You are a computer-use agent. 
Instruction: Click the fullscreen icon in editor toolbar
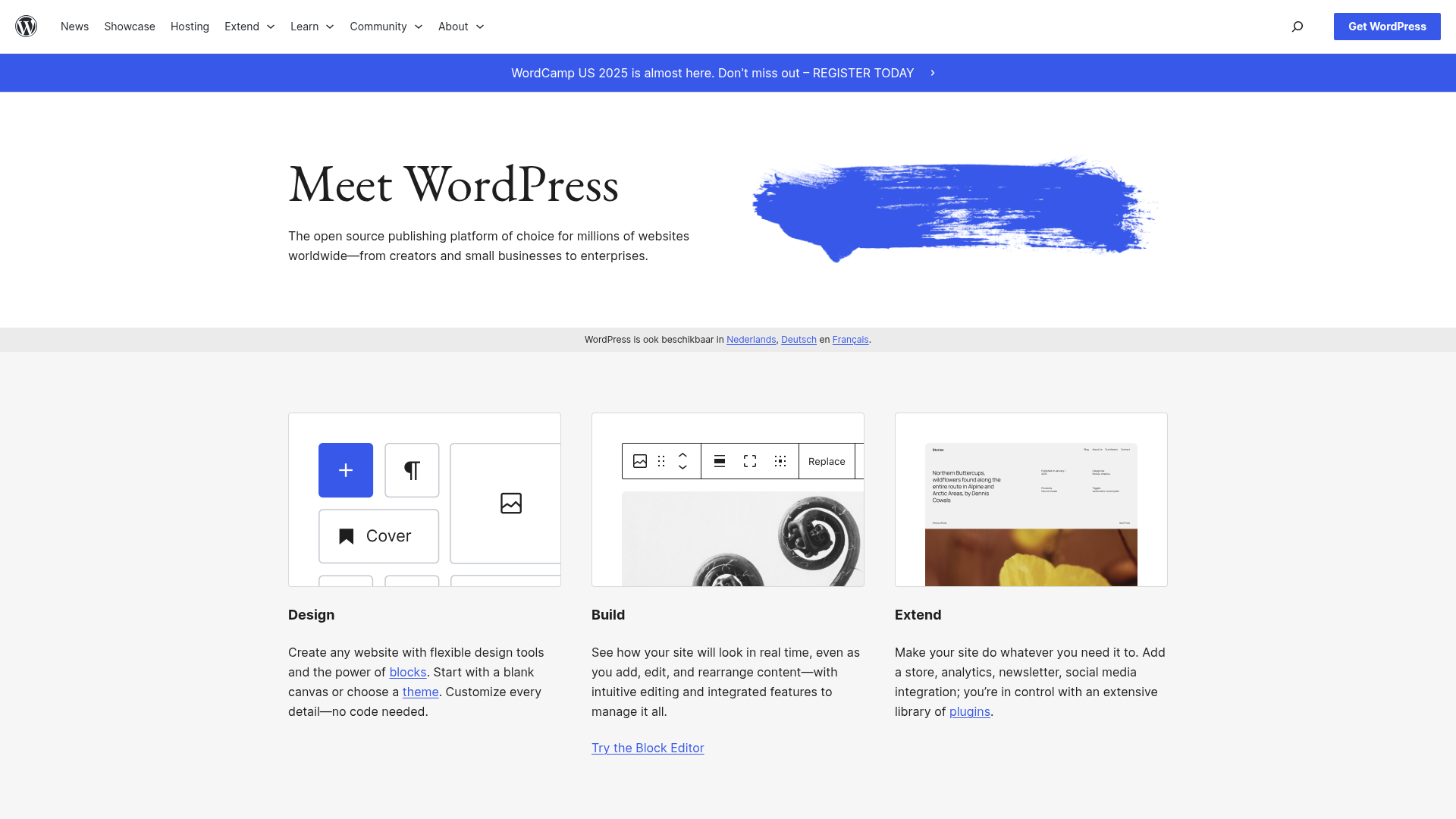pyautogui.click(x=750, y=461)
